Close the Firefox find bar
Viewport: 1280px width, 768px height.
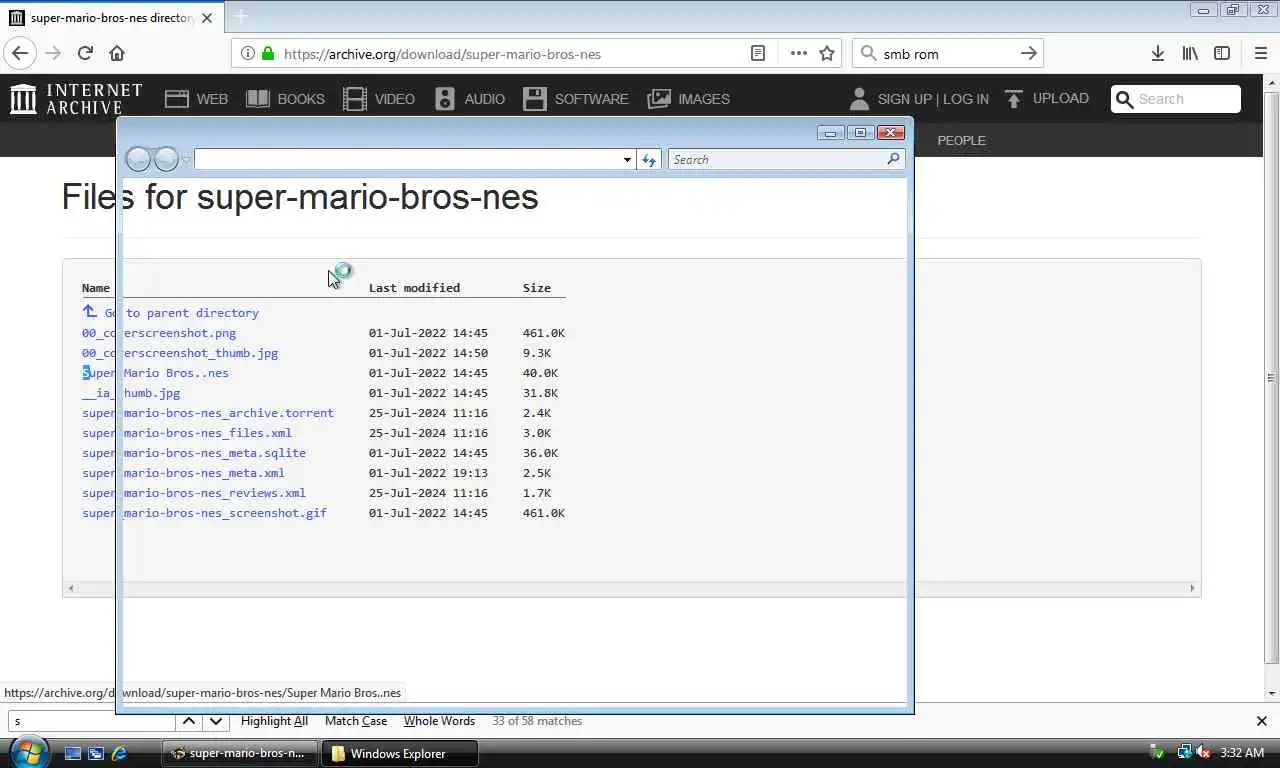tap(1261, 721)
